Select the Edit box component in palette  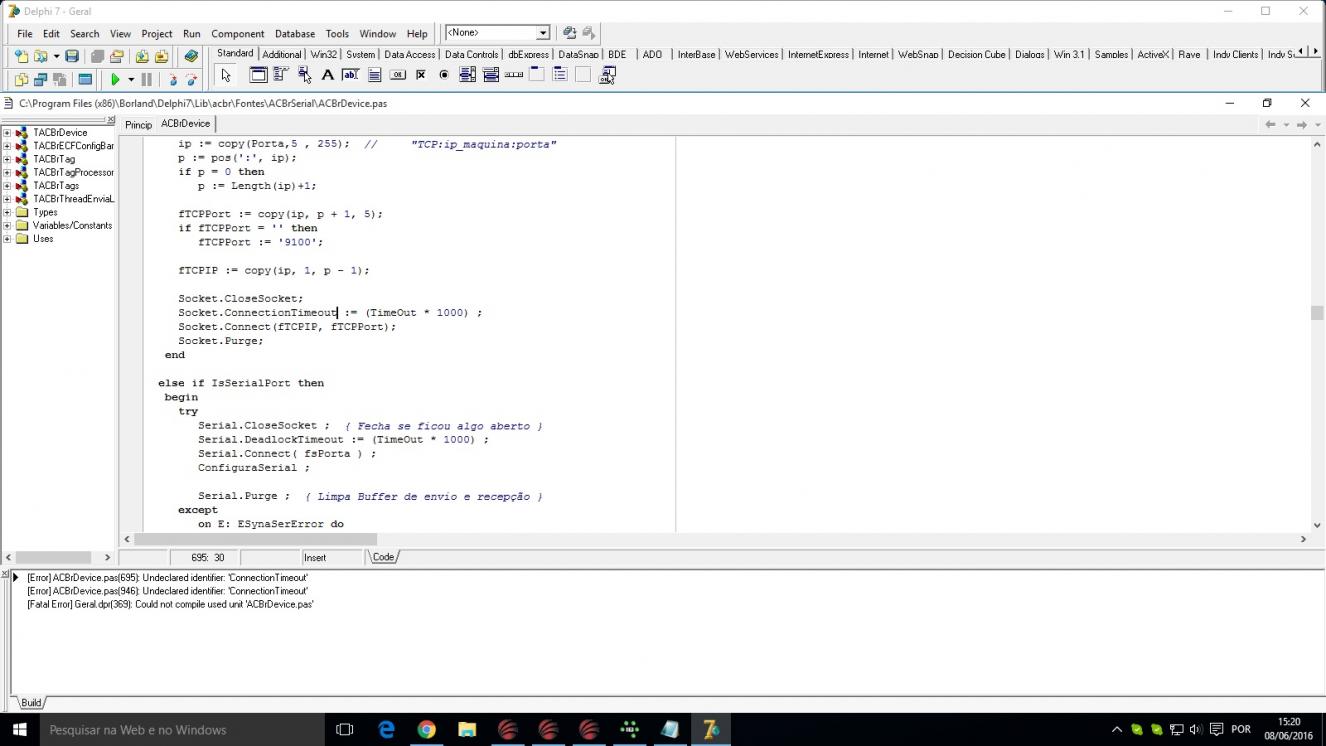tap(350, 75)
